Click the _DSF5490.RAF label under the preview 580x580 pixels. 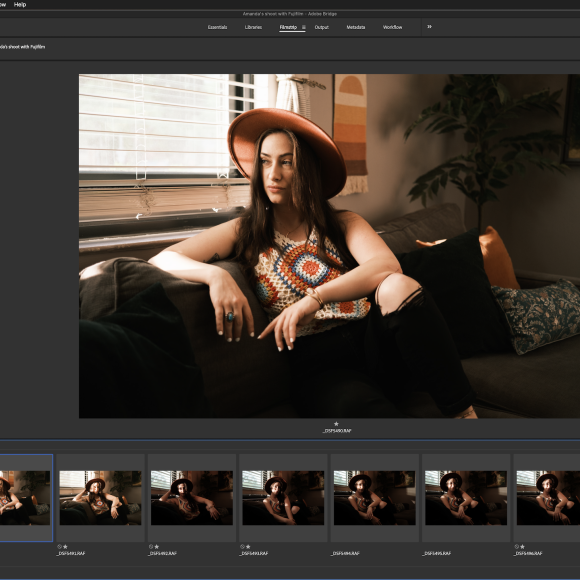click(337, 431)
